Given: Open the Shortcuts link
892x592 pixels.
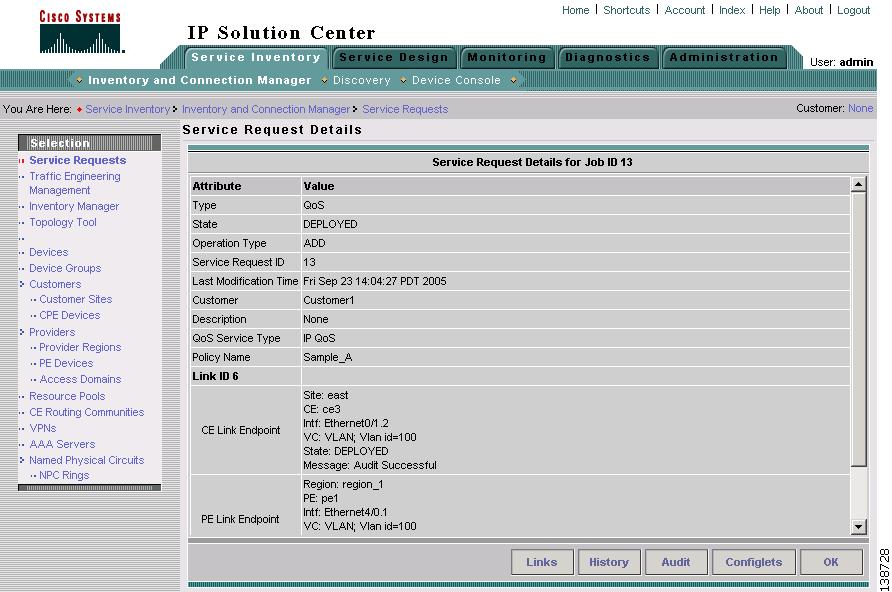Looking at the screenshot, I should pyautogui.click(x=626, y=10).
